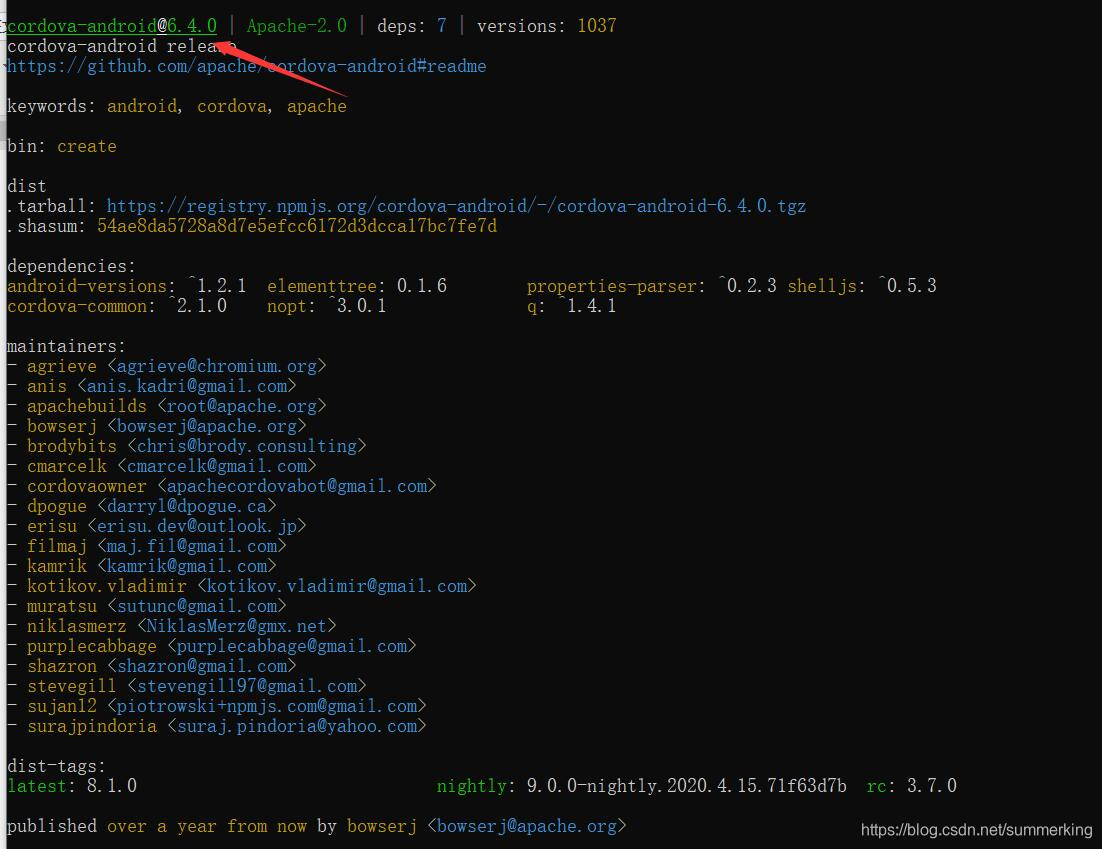Click the dependencies: section label
This screenshot has width=1102, height=849.
point(71,266)
